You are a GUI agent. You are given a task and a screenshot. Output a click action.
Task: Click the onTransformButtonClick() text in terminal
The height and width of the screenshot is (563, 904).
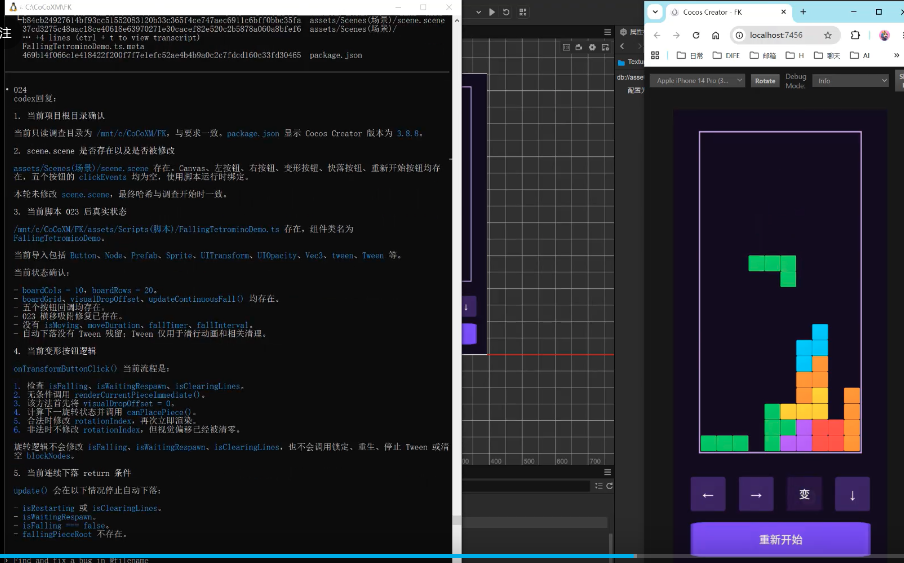pyautogui.click(x=65, y=368)
